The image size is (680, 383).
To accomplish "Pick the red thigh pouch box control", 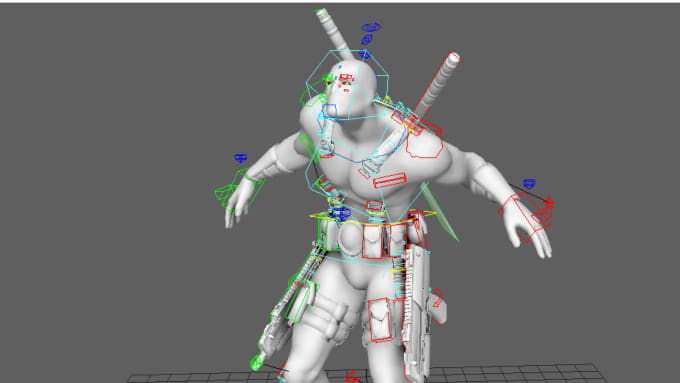I will point(380,320).
